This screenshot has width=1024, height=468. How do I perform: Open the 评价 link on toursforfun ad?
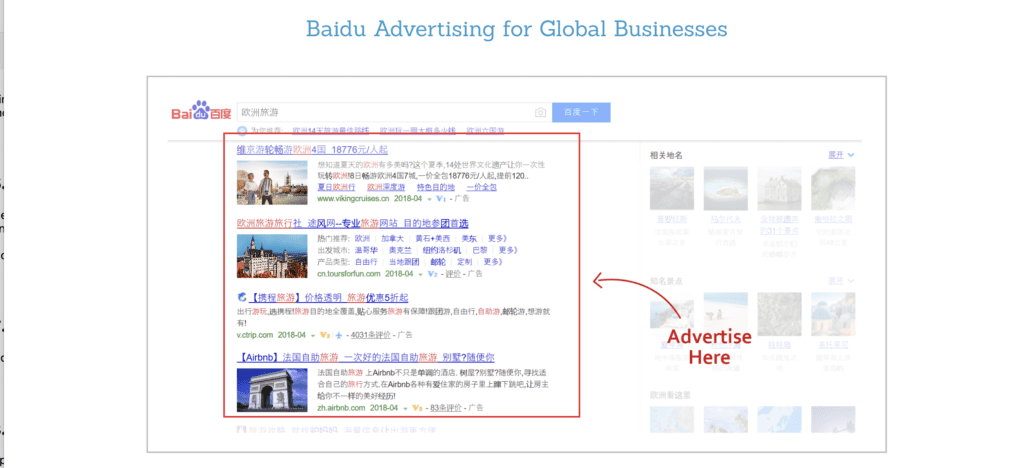click(453, 273)
